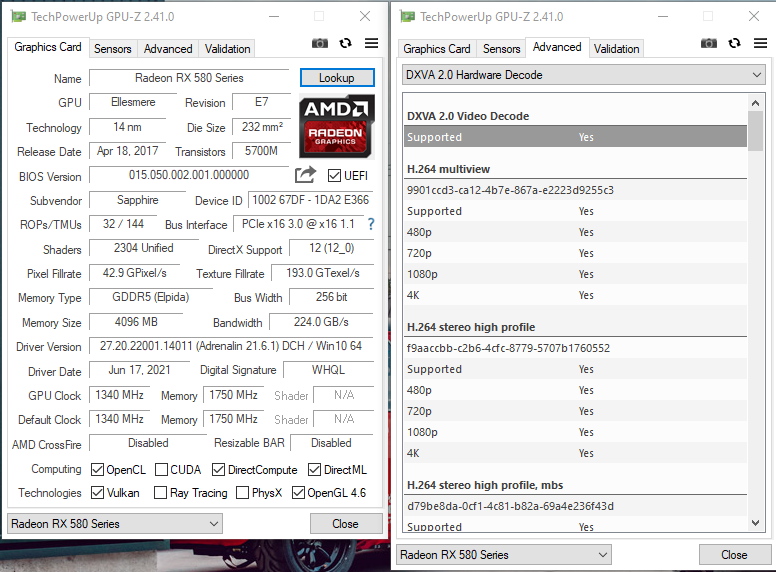Image resolution: width=776 pixels, height=572 pixels.
Task: Click the Subvendor Sapphire value
Action: (138, 200)
